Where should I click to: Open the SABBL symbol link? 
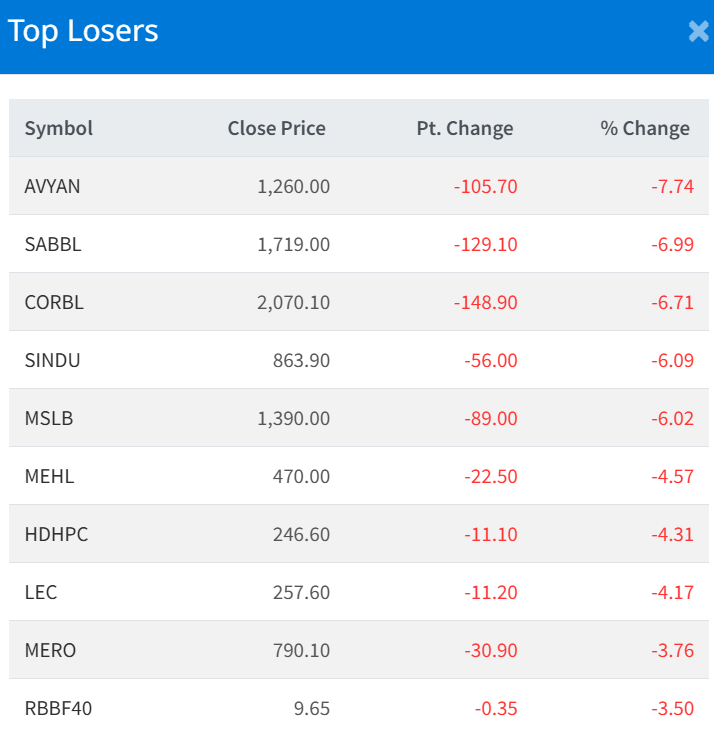pos(52,244)
